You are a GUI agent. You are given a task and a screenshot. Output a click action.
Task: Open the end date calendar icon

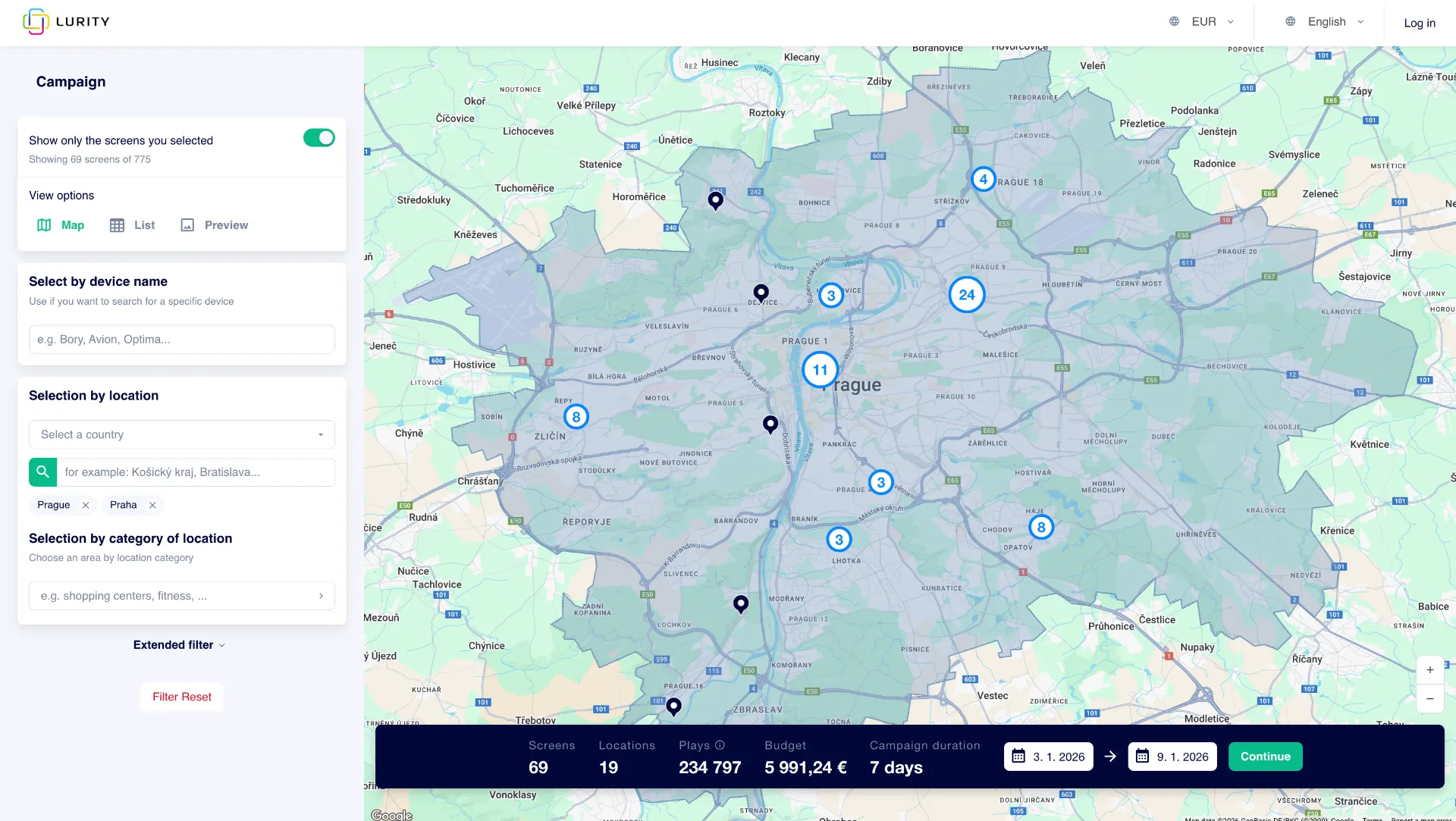[1142, 757]
